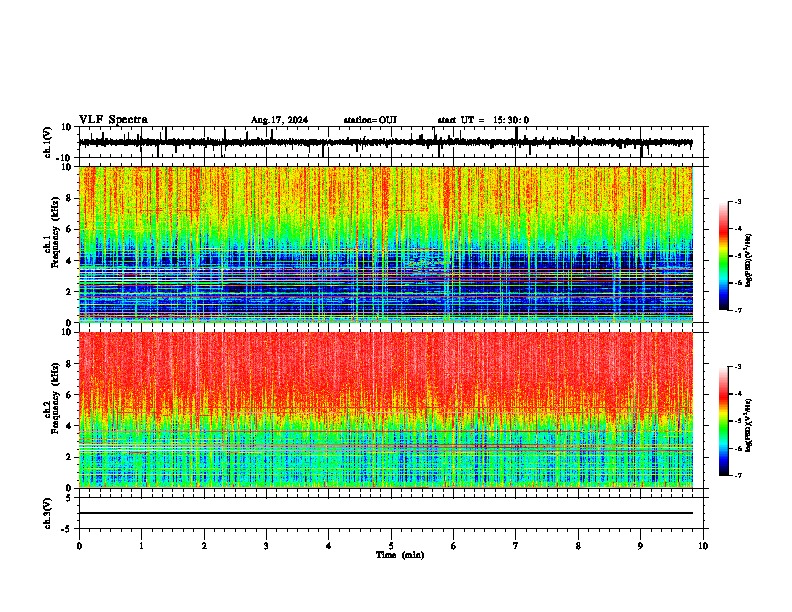
Task: Click the 'ch.1(V)' waveform axis label
Action: coord(48,142)
